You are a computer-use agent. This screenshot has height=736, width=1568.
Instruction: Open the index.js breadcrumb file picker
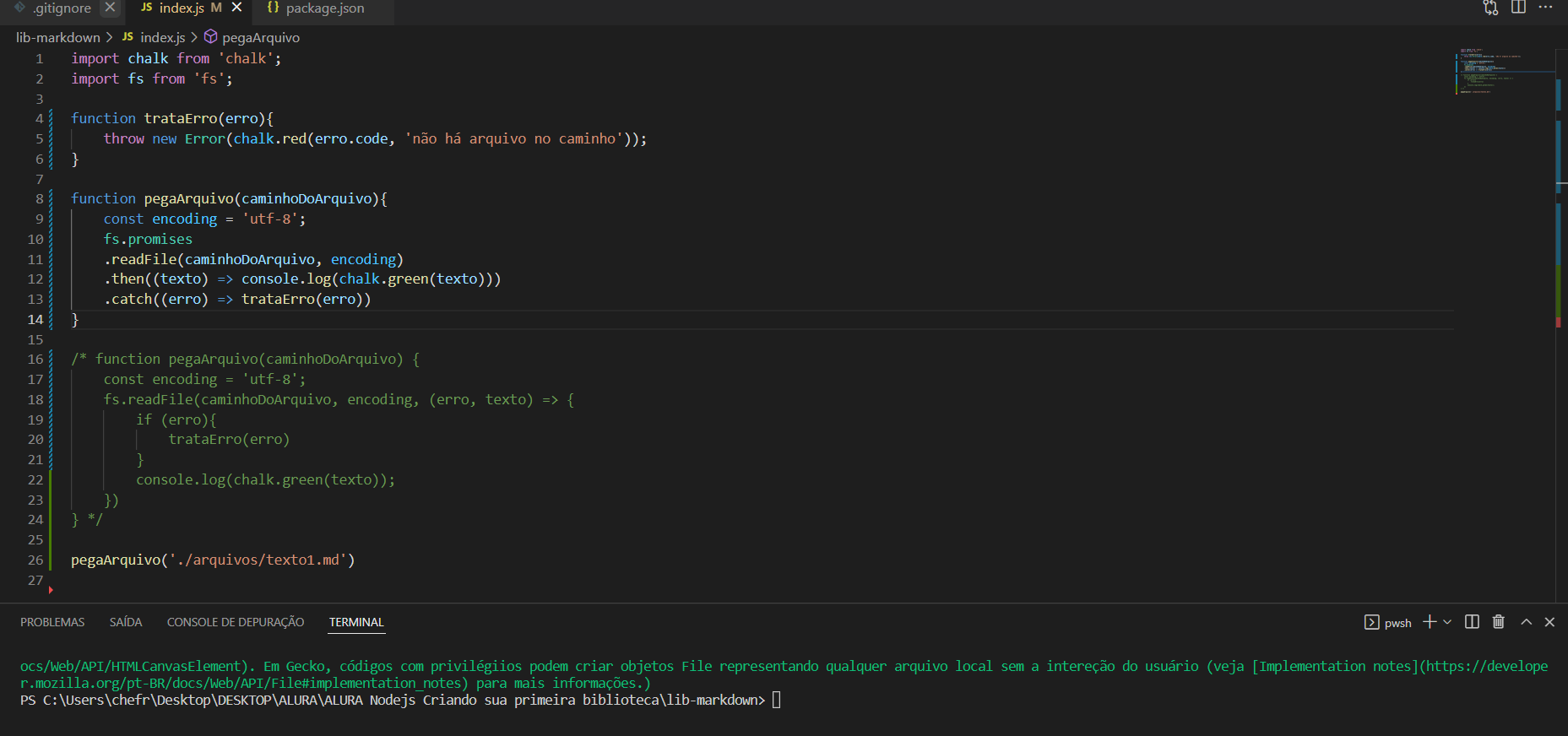point(162,37)
